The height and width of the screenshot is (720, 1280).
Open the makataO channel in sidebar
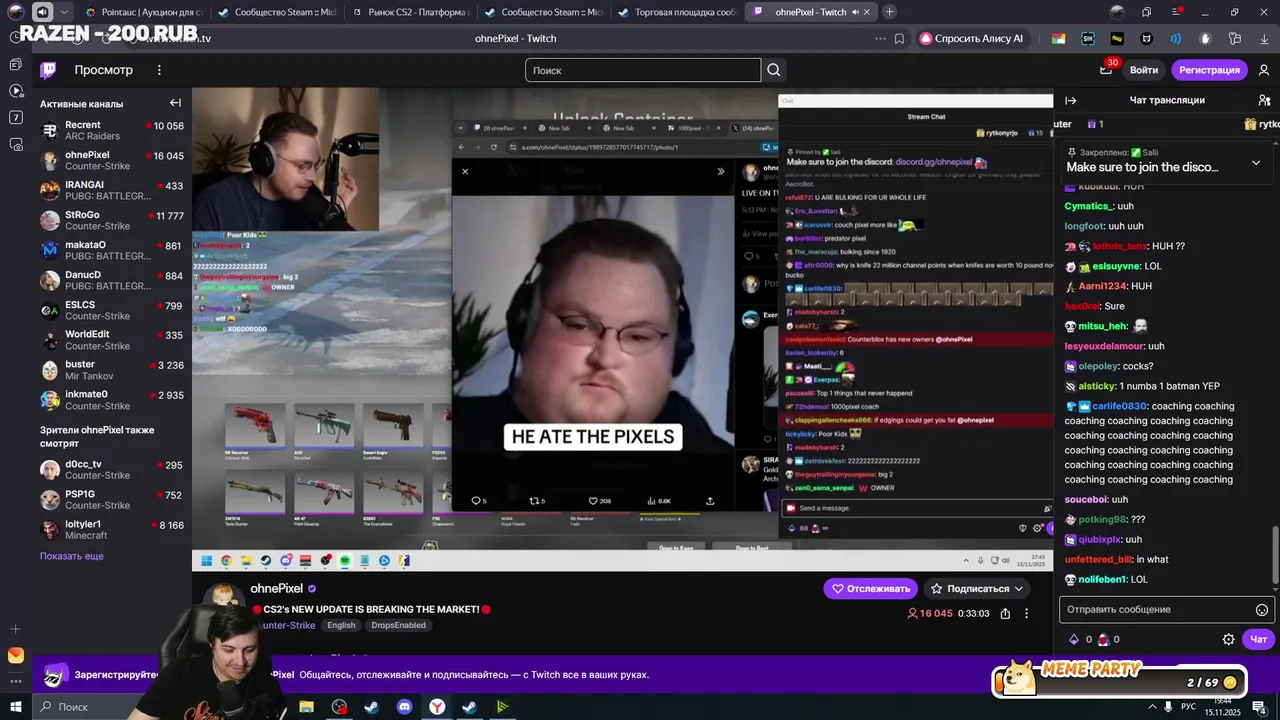click(112, 251)
